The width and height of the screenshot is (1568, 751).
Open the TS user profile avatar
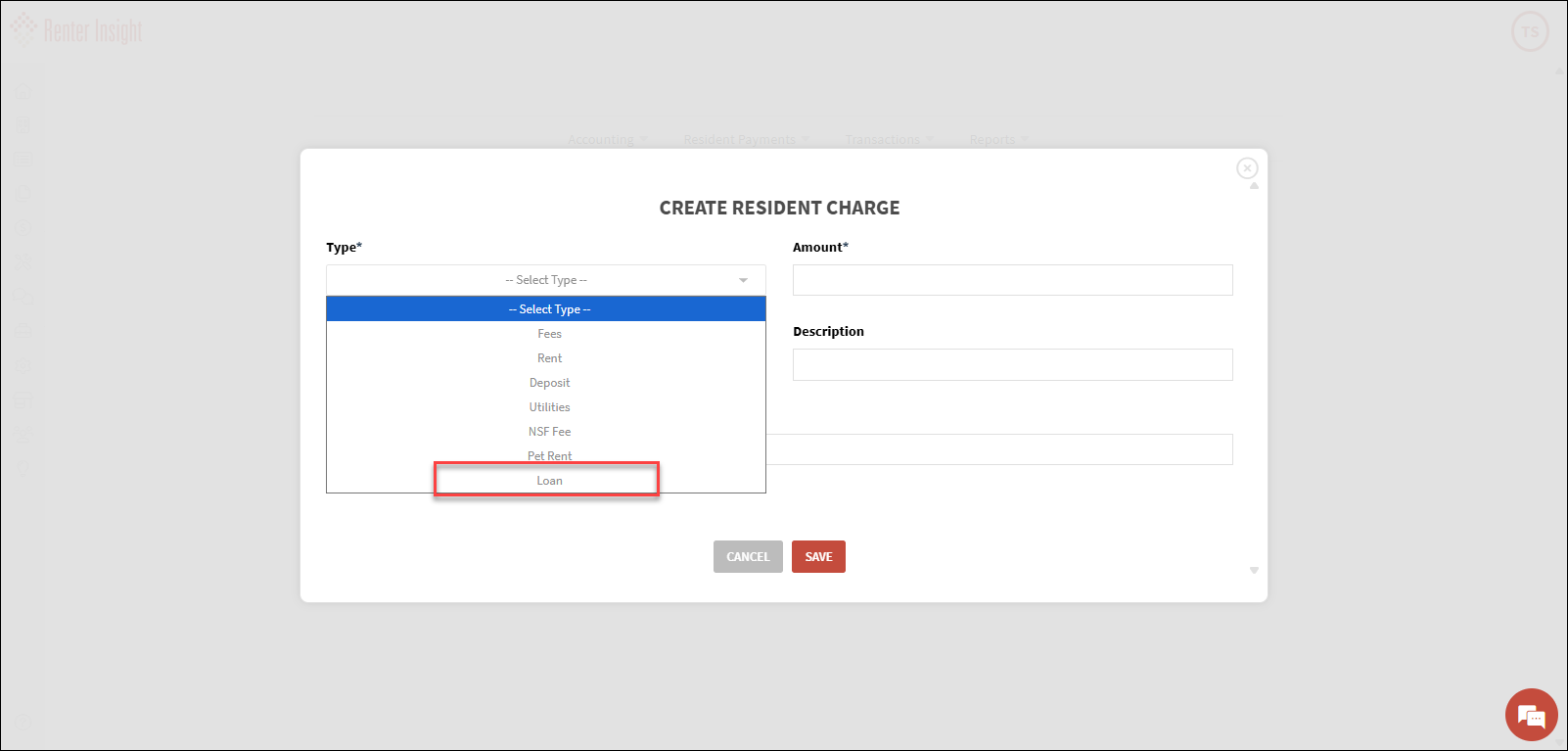(x=1530, y=32)
